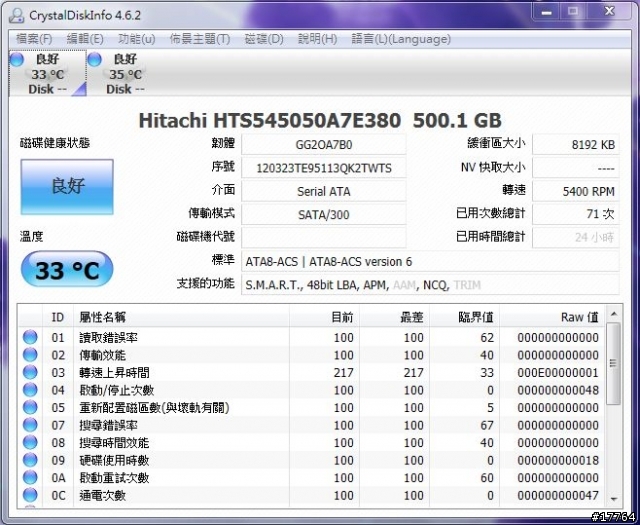This screenshot has height=525, width=640.
Task: Minimize the CrystalDiskInfo window
Action: tap(547, 12)
